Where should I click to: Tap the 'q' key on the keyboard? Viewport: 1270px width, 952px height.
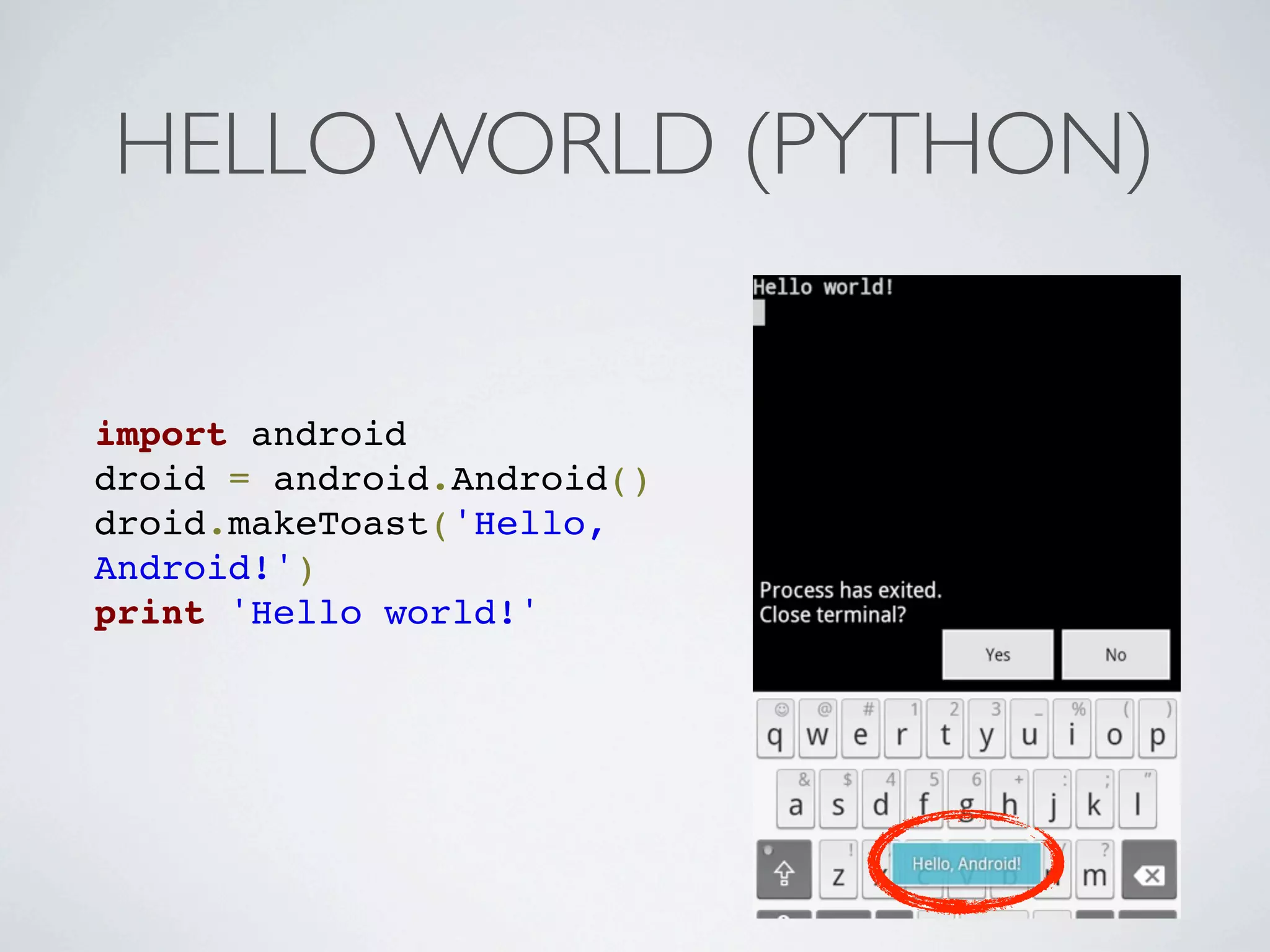click(775, 729)
